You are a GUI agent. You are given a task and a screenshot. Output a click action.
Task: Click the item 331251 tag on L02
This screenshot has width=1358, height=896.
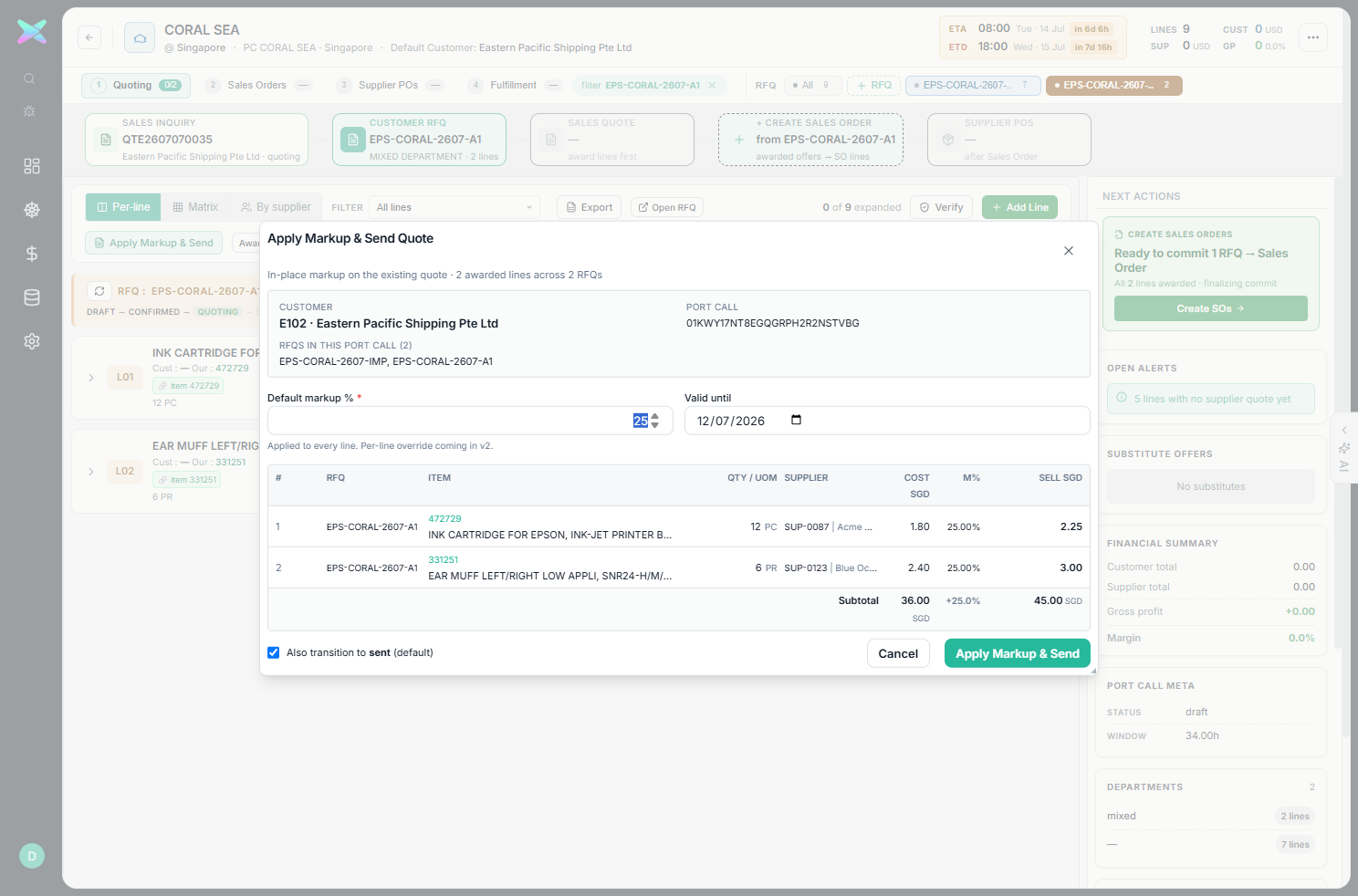[x=187, y=480]
